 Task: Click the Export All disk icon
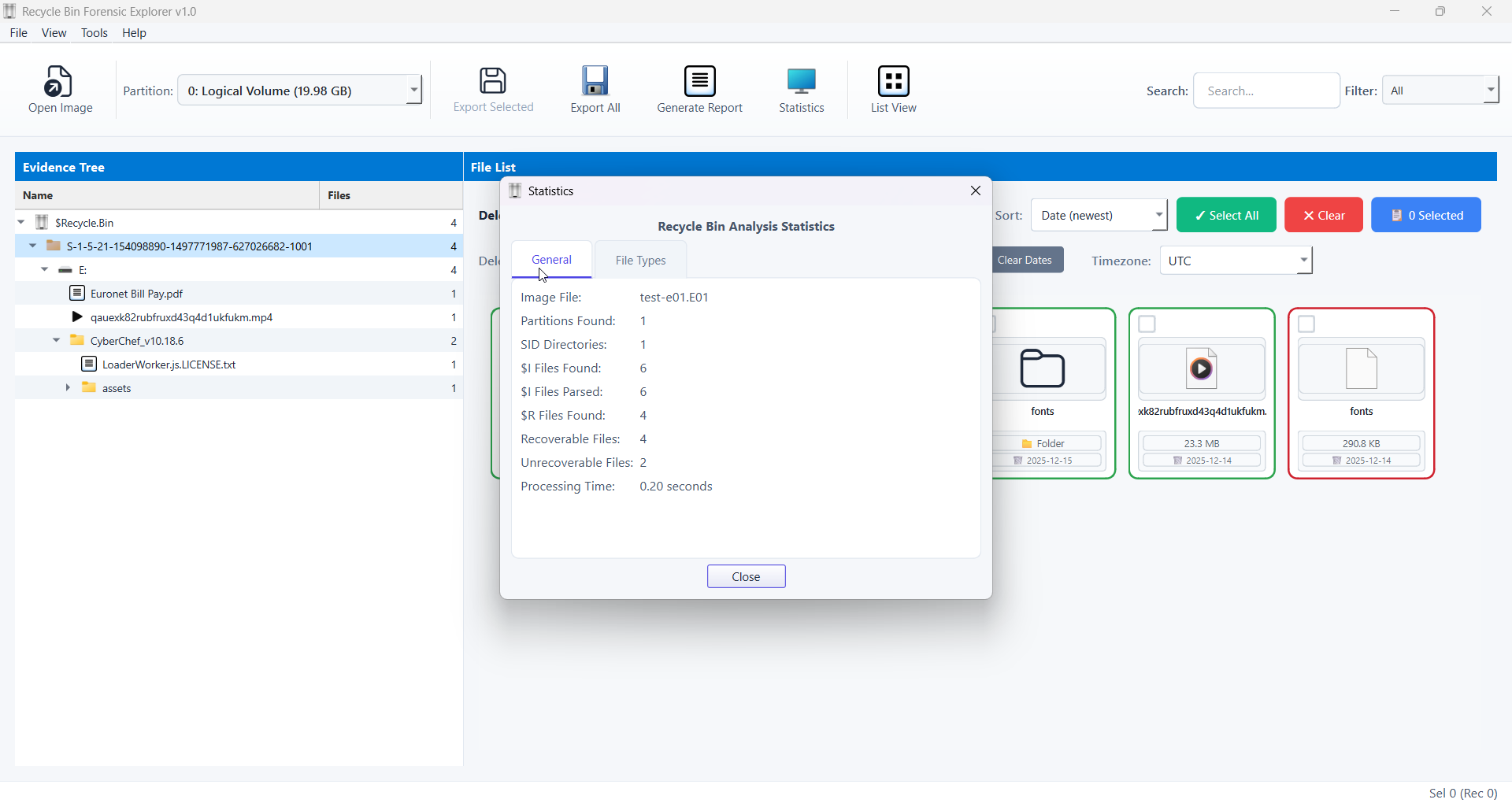(x=595, y=82)
